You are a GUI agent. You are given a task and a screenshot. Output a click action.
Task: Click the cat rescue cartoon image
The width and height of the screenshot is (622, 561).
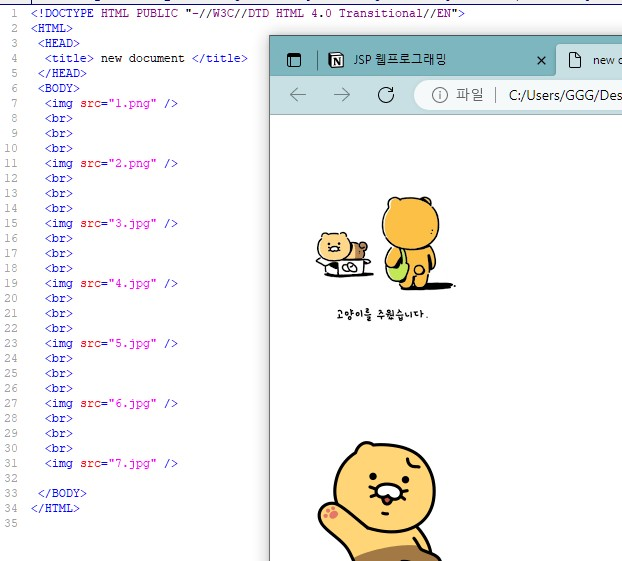click(386, 258)
